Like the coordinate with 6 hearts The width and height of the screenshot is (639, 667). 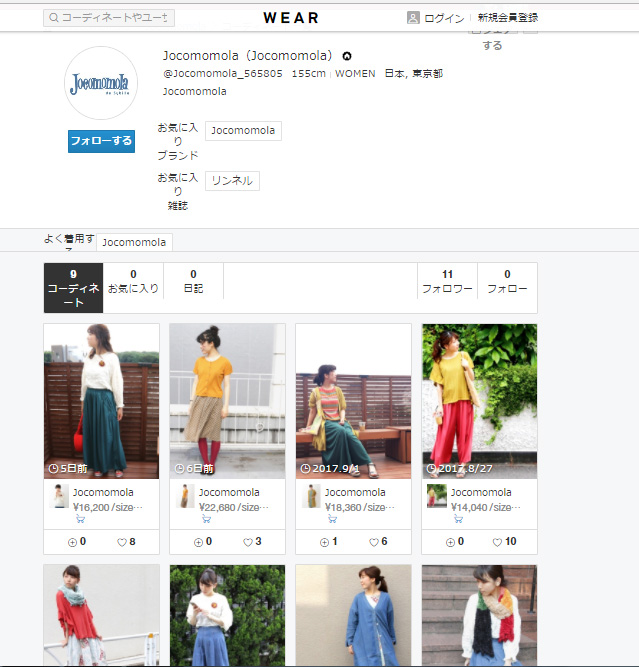click(x=374, y=542)
